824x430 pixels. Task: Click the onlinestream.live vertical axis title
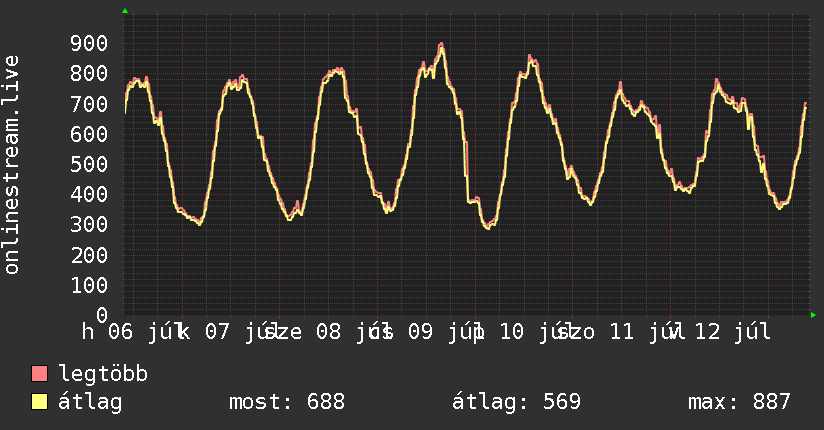pos(11,165)
